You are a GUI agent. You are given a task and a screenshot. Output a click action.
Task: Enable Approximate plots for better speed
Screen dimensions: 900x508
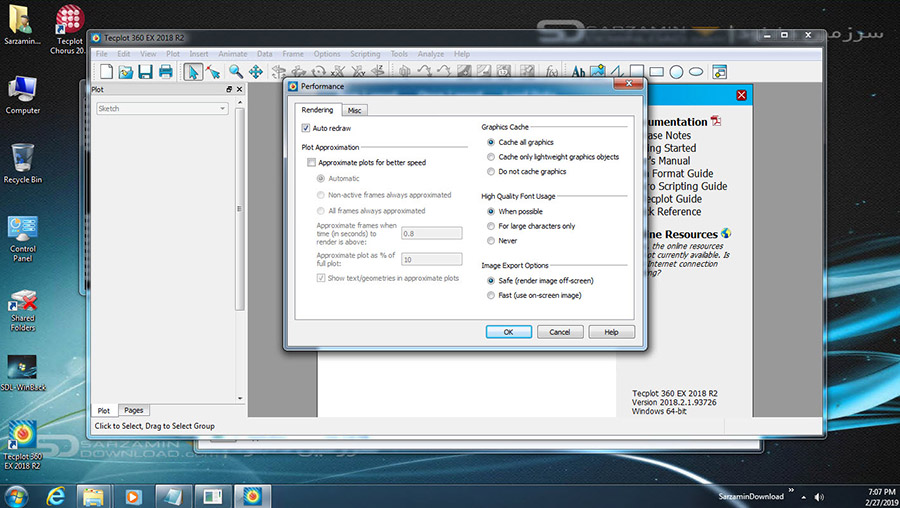(312, 162)
